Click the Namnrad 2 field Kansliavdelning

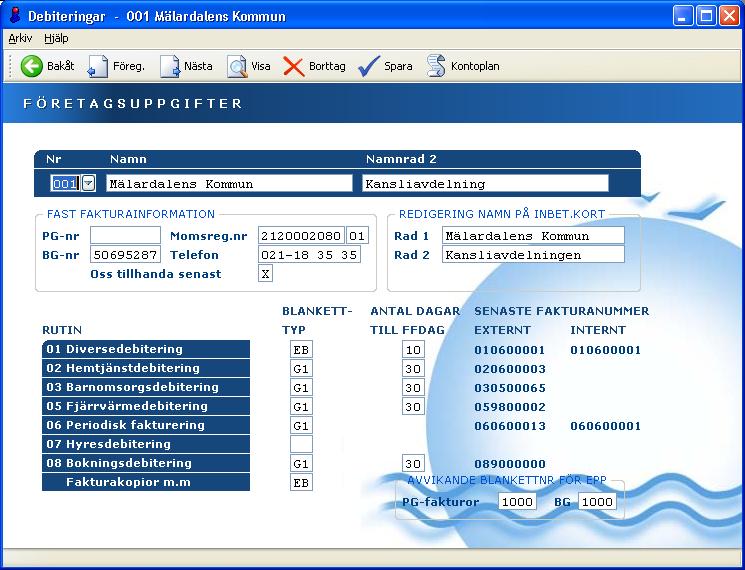485,183
